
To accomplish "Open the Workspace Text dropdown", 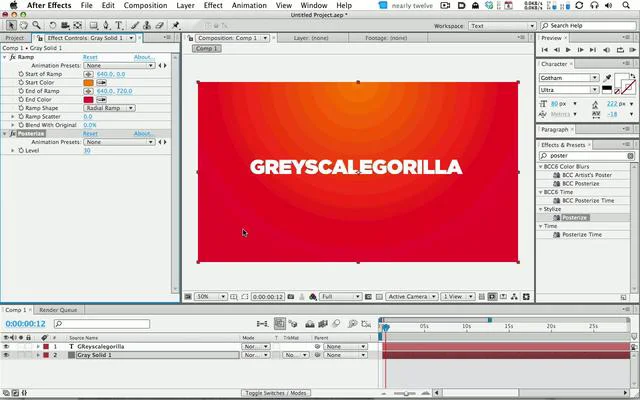I will (x=502, y=26).
